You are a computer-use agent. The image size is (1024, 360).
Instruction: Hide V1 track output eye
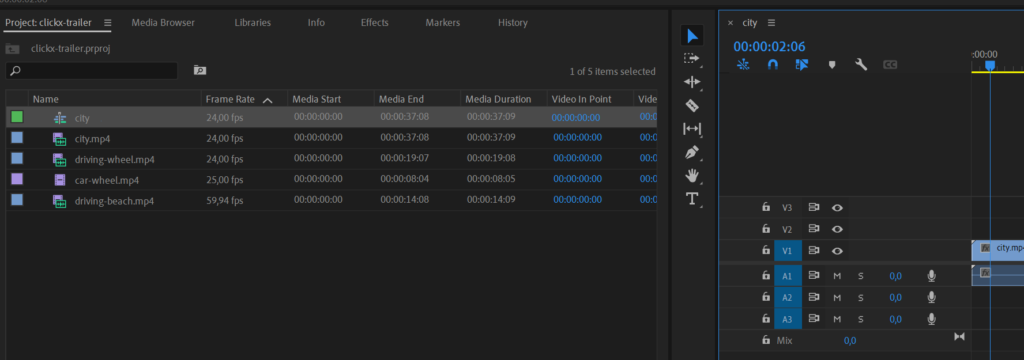[837, 251]
